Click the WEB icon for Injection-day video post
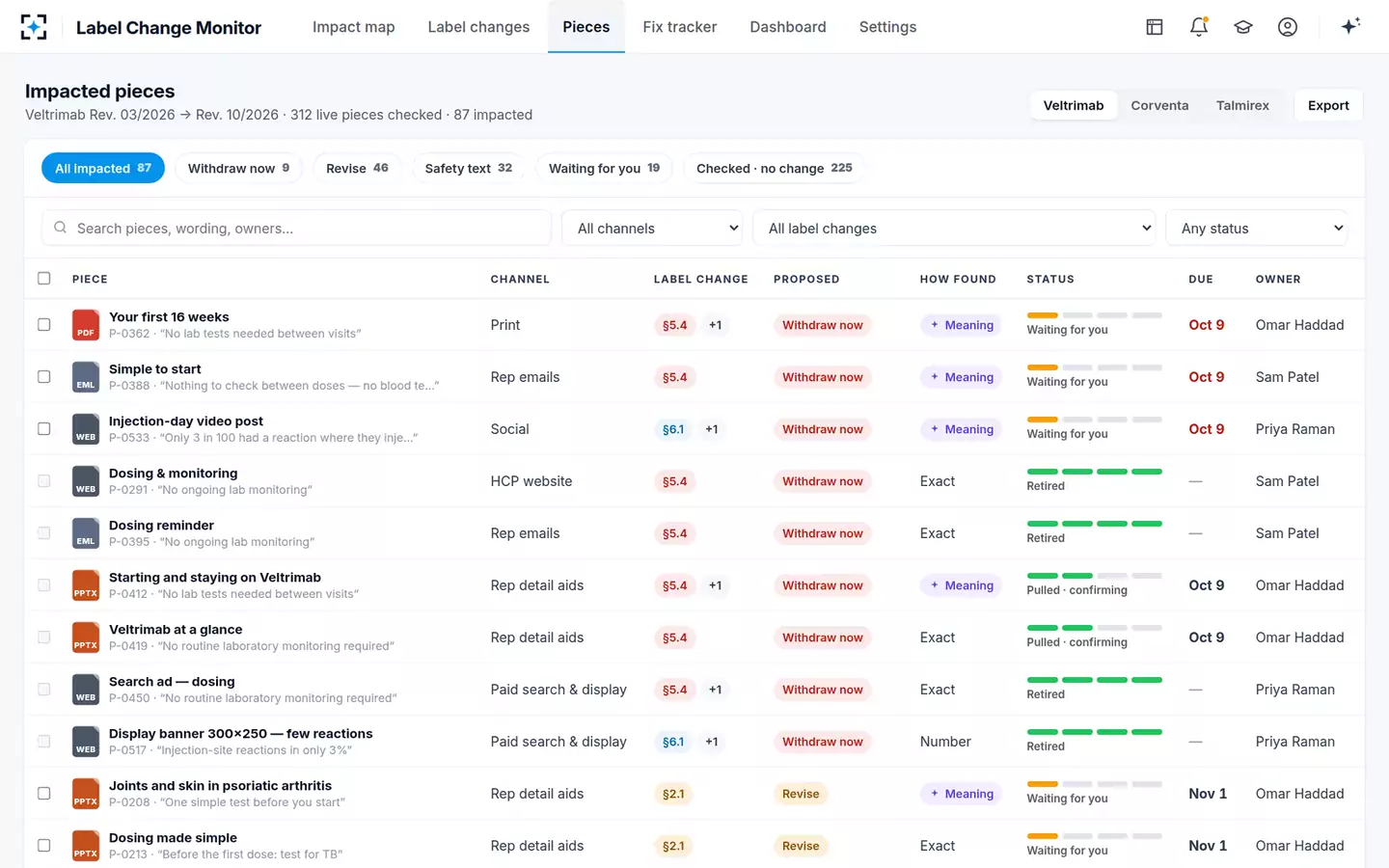 pos(86,429)
